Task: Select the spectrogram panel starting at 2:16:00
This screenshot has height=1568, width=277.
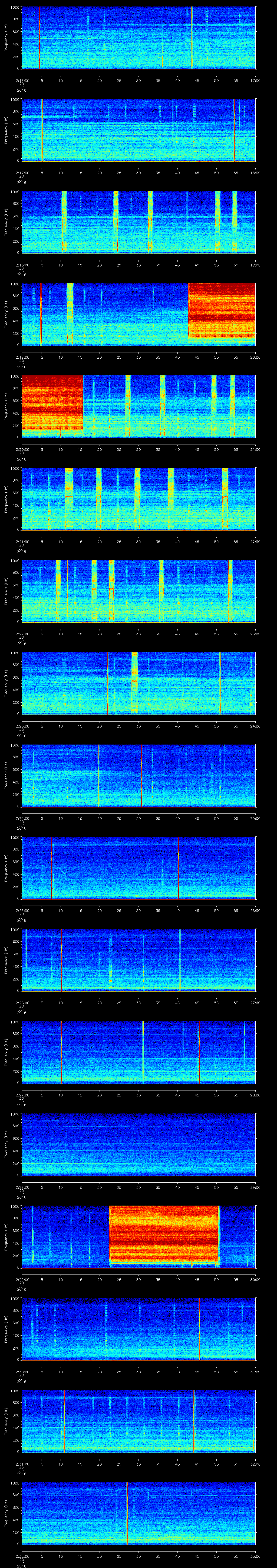Action: point(138,38)
